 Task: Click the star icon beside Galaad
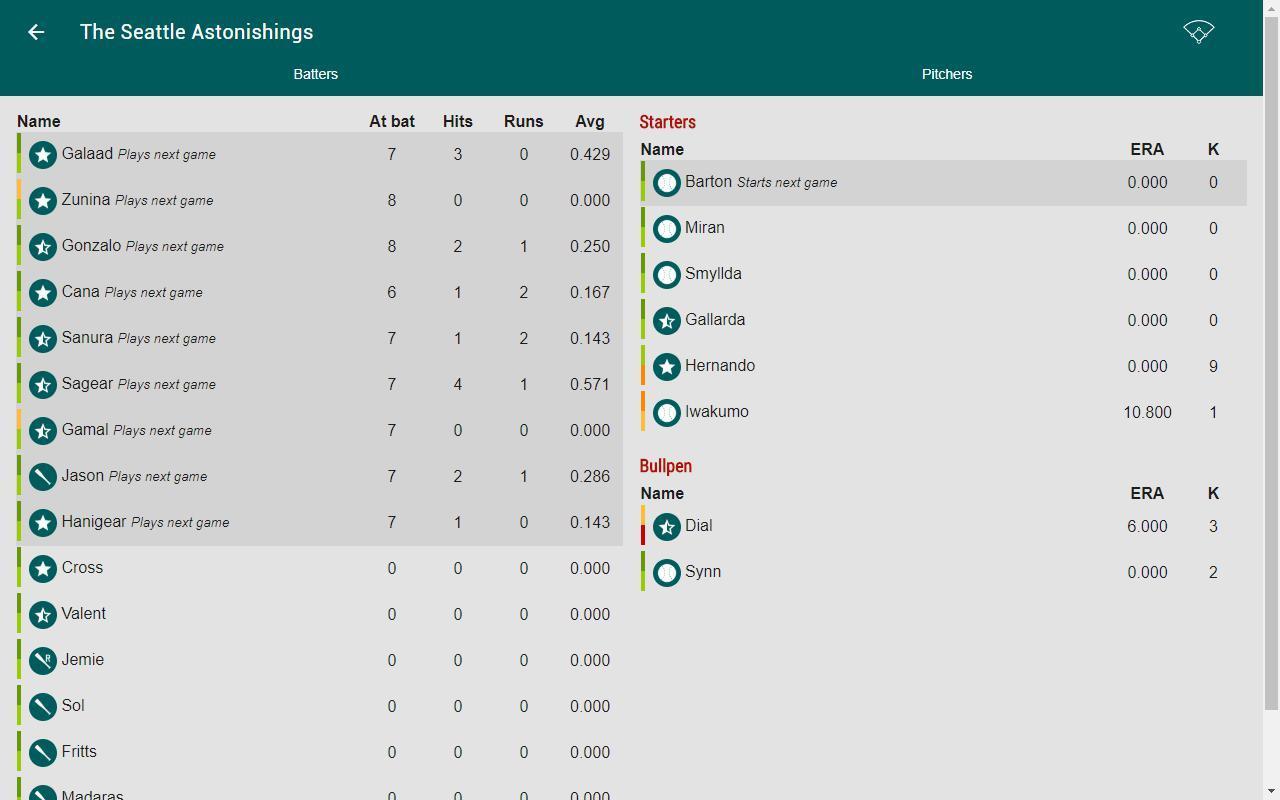point(42,155)
